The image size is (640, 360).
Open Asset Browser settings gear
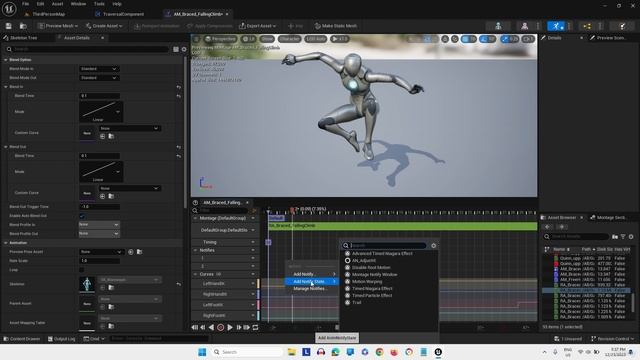pos(631,237)
